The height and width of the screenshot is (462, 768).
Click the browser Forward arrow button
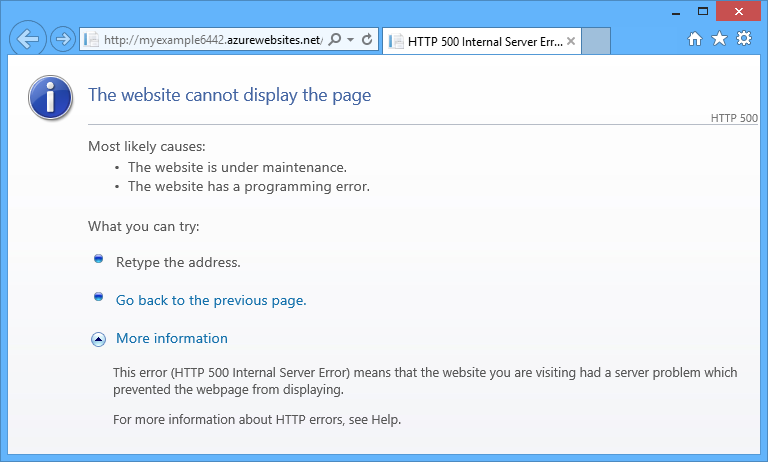click(x=63, y=39)
